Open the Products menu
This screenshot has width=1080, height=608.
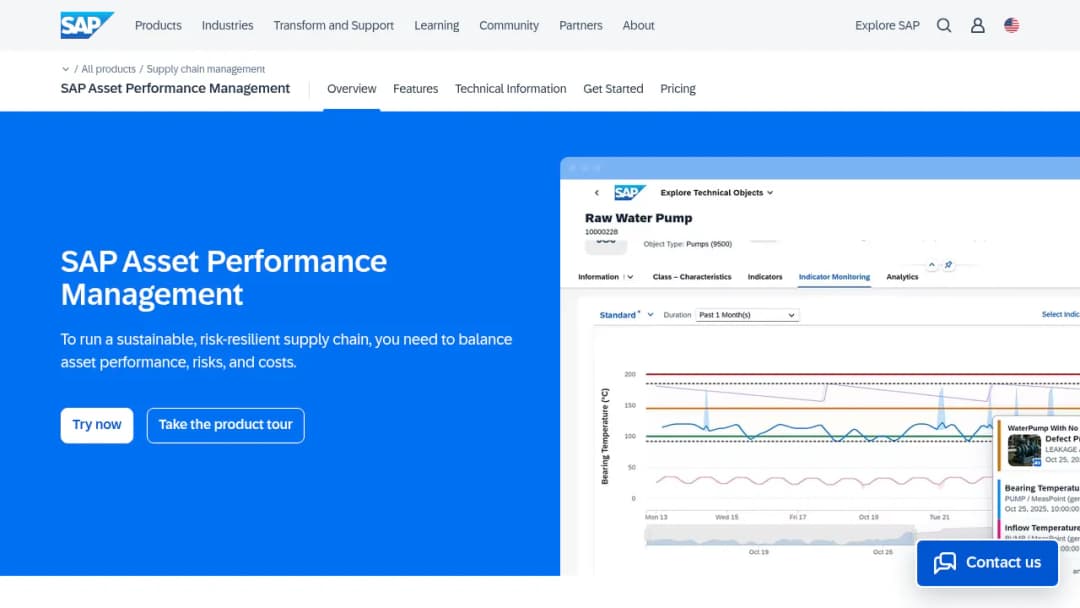(158, 25)
